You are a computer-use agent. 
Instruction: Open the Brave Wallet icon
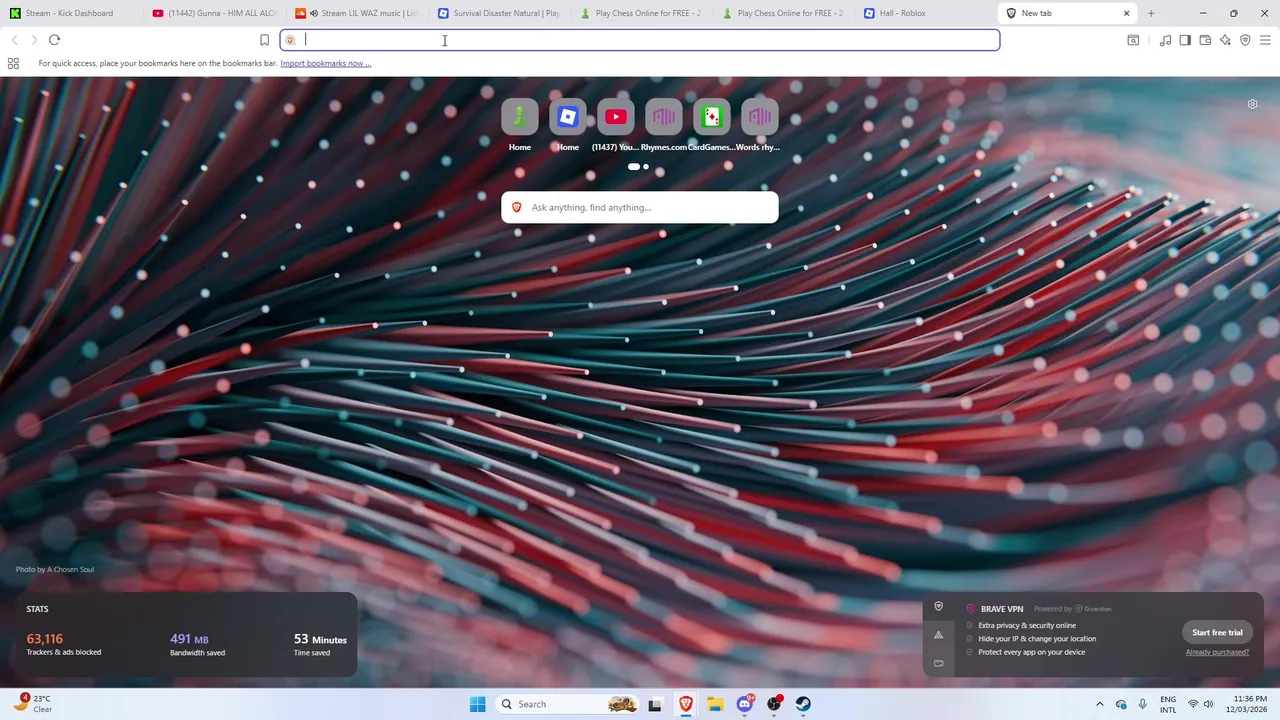1205,40
